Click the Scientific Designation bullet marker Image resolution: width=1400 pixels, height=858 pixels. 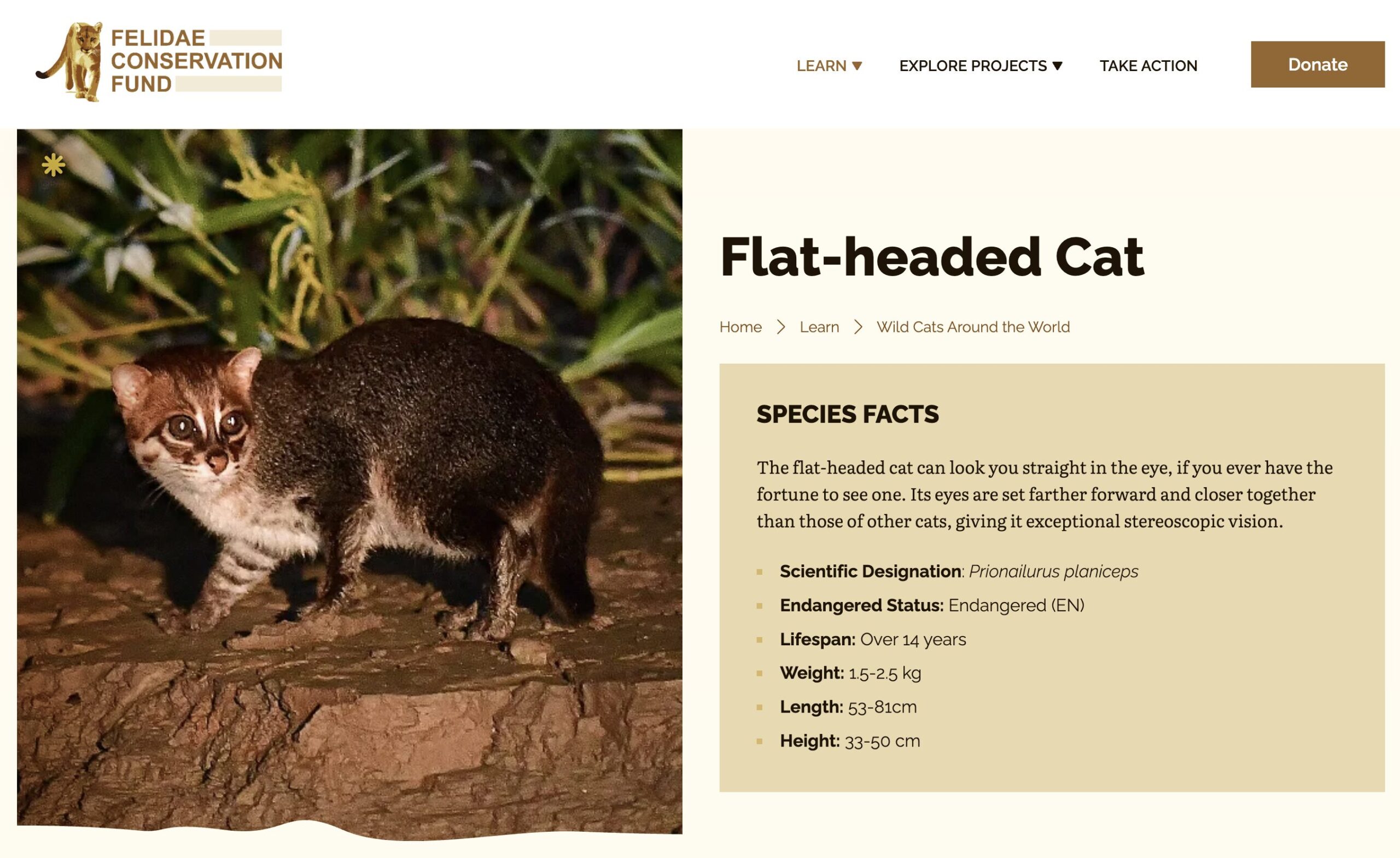[x=760, y=571]
